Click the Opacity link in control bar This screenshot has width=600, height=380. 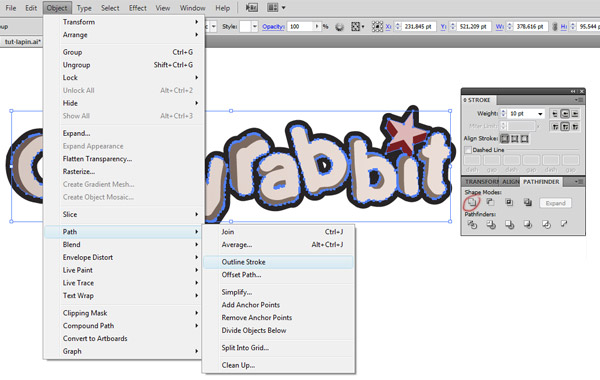tap(273, 27)
